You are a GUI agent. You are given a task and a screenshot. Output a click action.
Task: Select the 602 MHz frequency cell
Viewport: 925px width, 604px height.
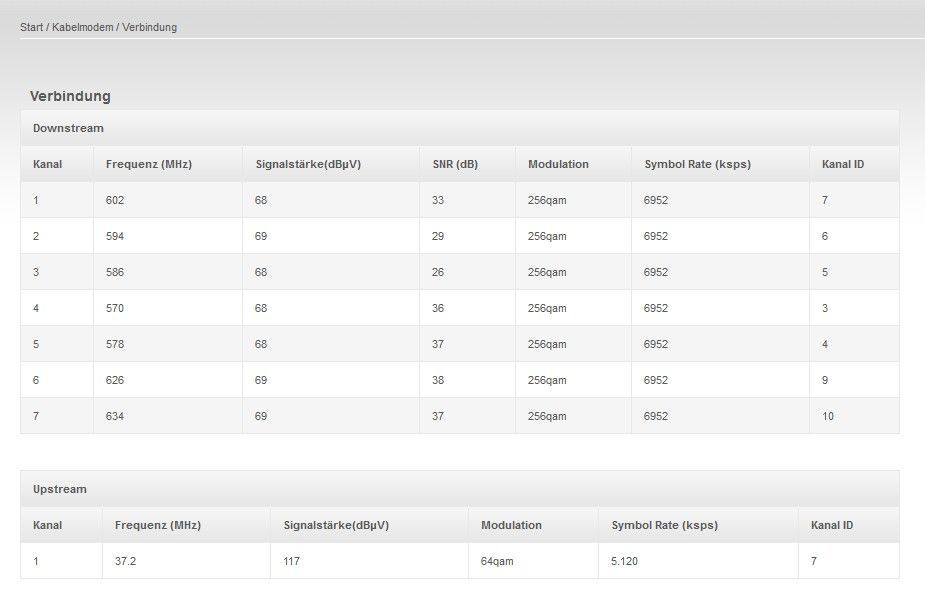168,200
